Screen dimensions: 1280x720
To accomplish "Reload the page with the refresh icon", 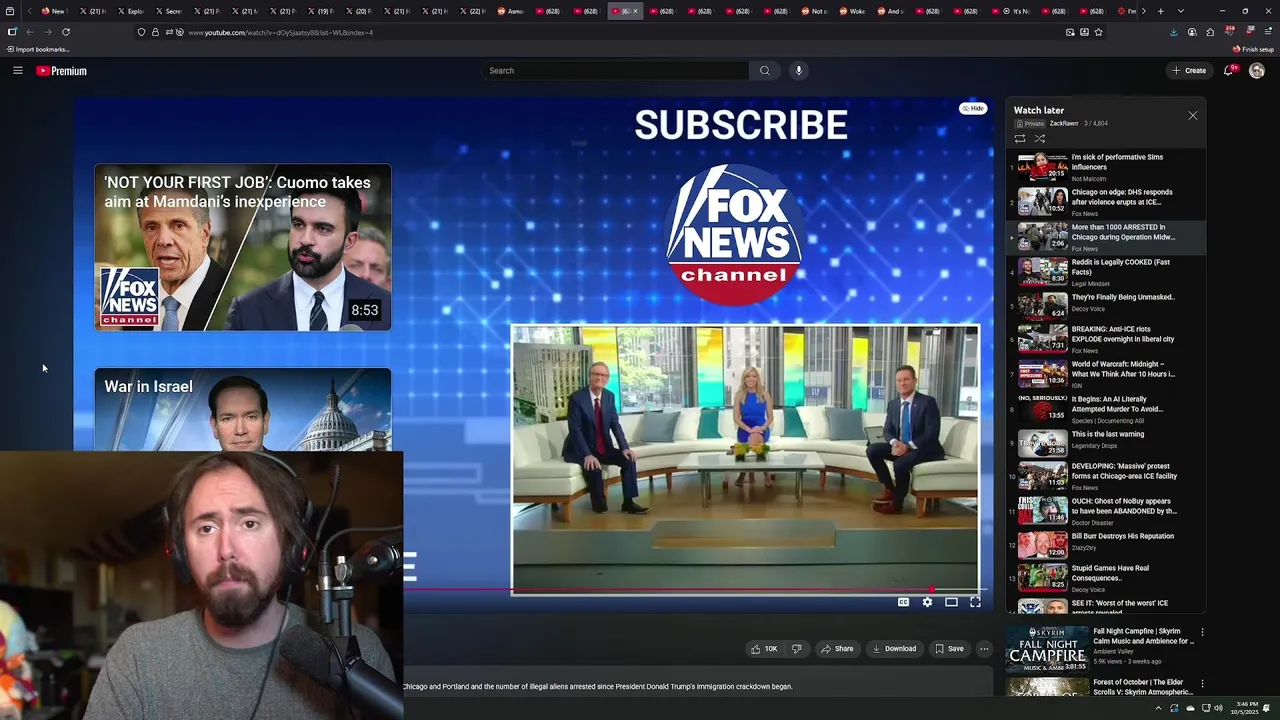I will (66, 32).
